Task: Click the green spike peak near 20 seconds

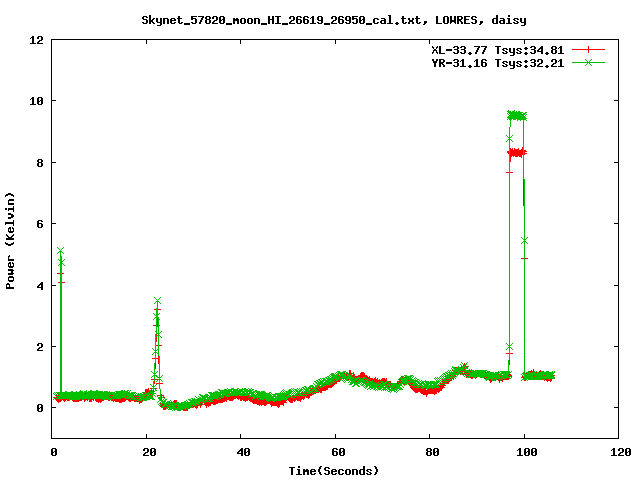Action: coord(158,301)
